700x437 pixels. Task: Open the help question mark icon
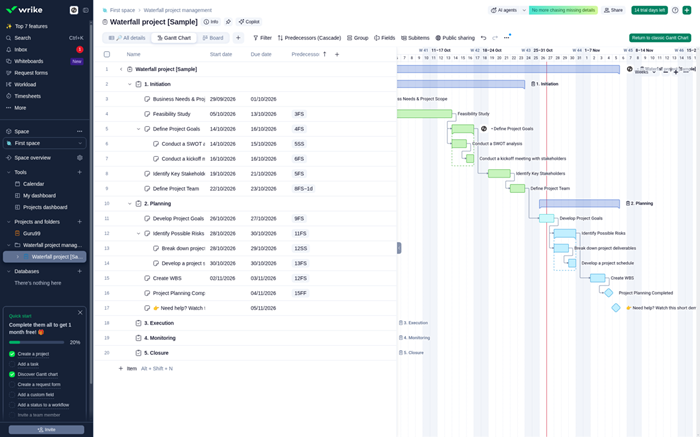[x=675, y=10]
